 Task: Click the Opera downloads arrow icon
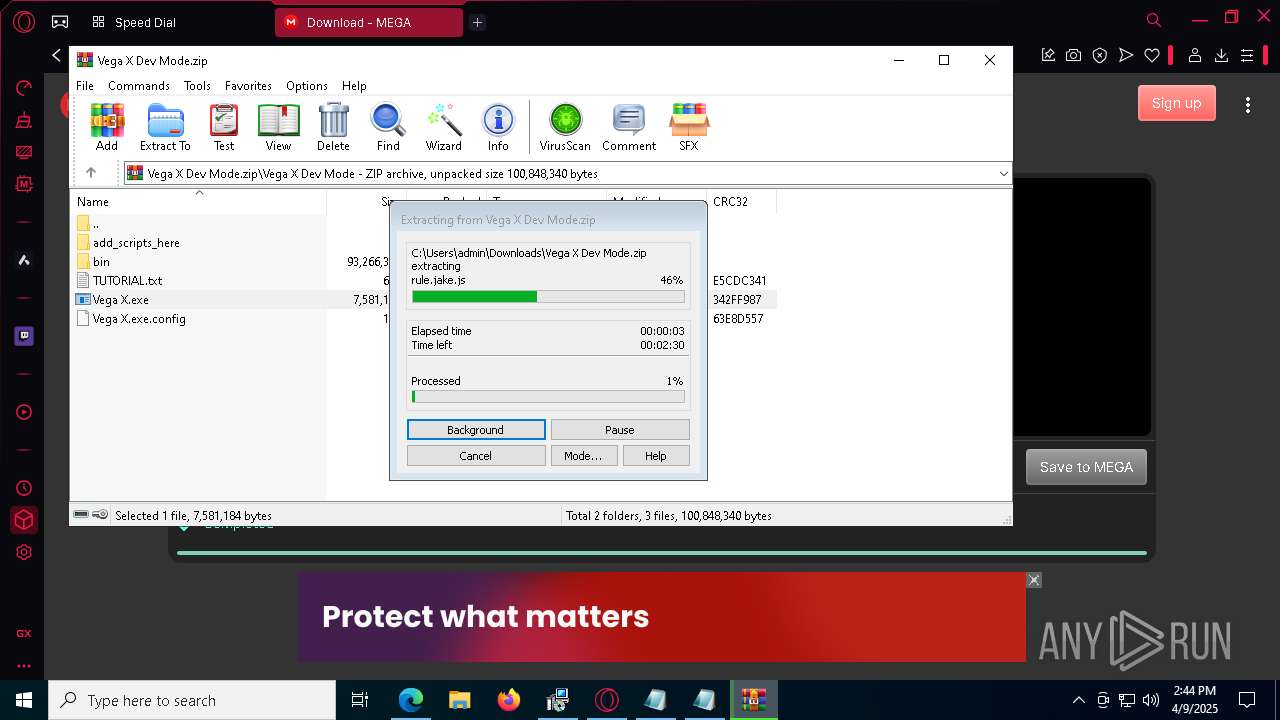(1221, 56)
